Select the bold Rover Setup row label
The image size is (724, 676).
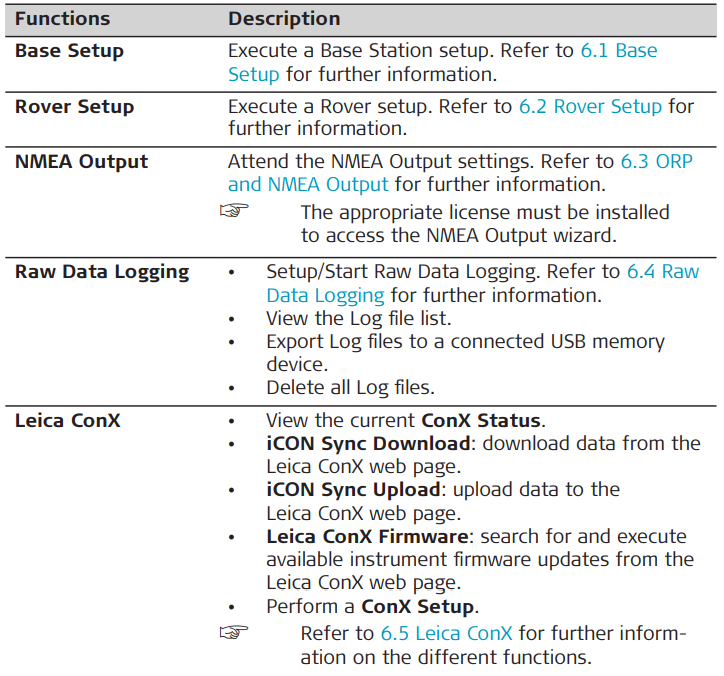point(74,107)
